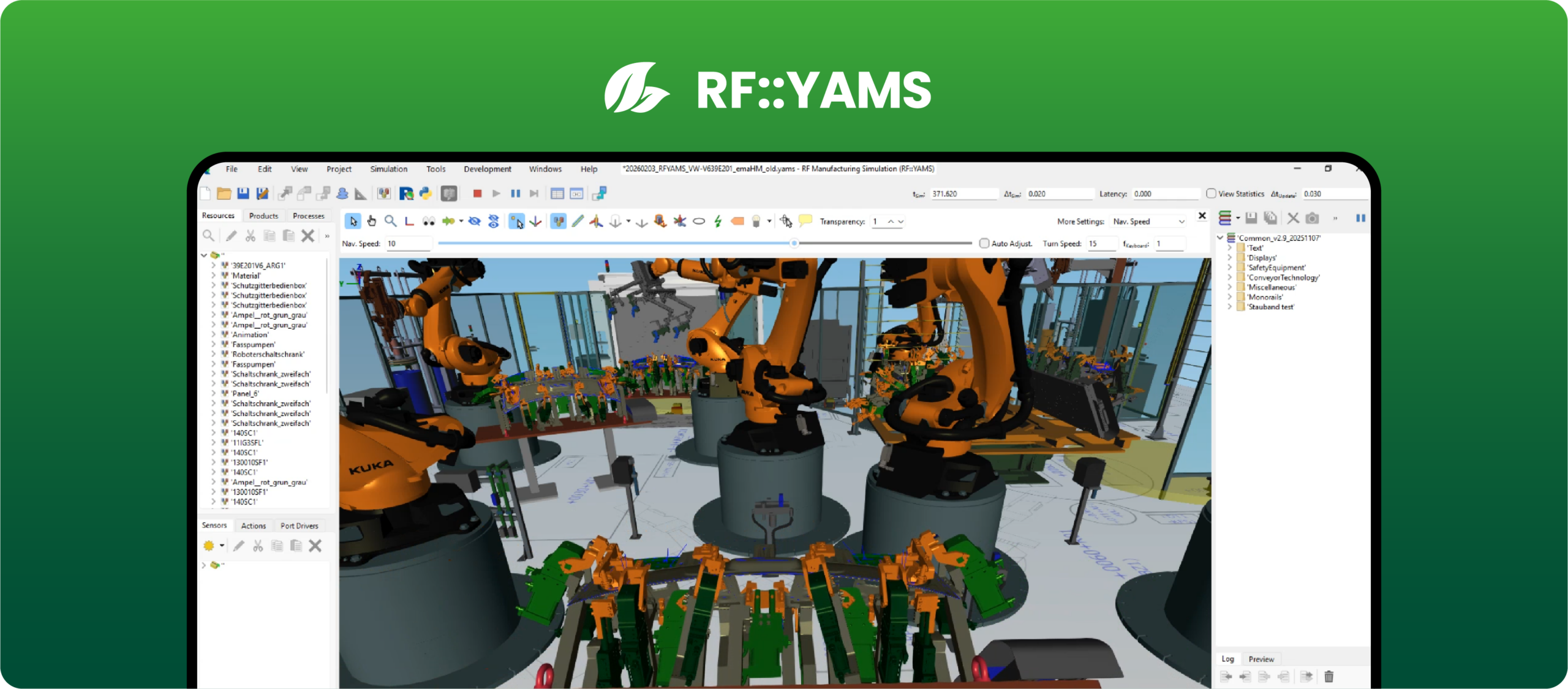Click the camera snapshot icon in the library panel
This screenshot has width=1568, height=689.
tap(1312, 218)
